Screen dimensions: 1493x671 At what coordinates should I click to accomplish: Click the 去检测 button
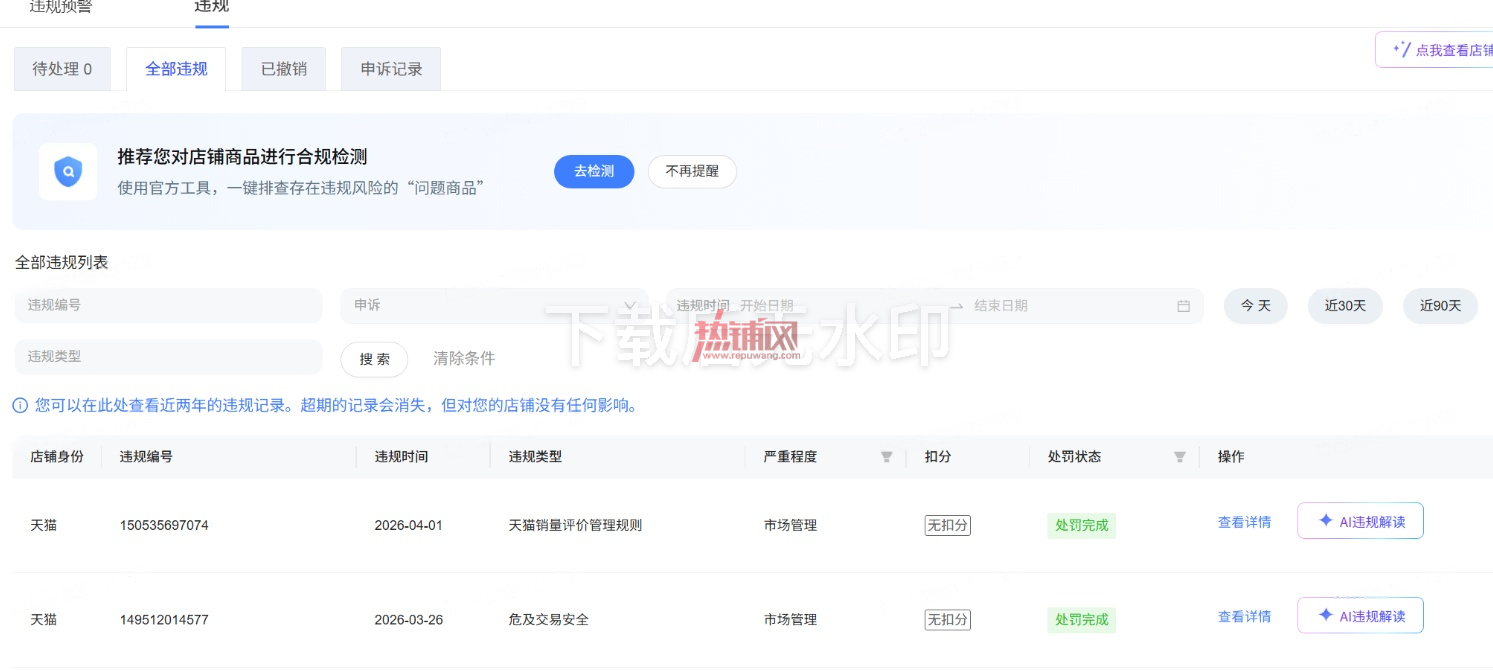tap(594, 171)
